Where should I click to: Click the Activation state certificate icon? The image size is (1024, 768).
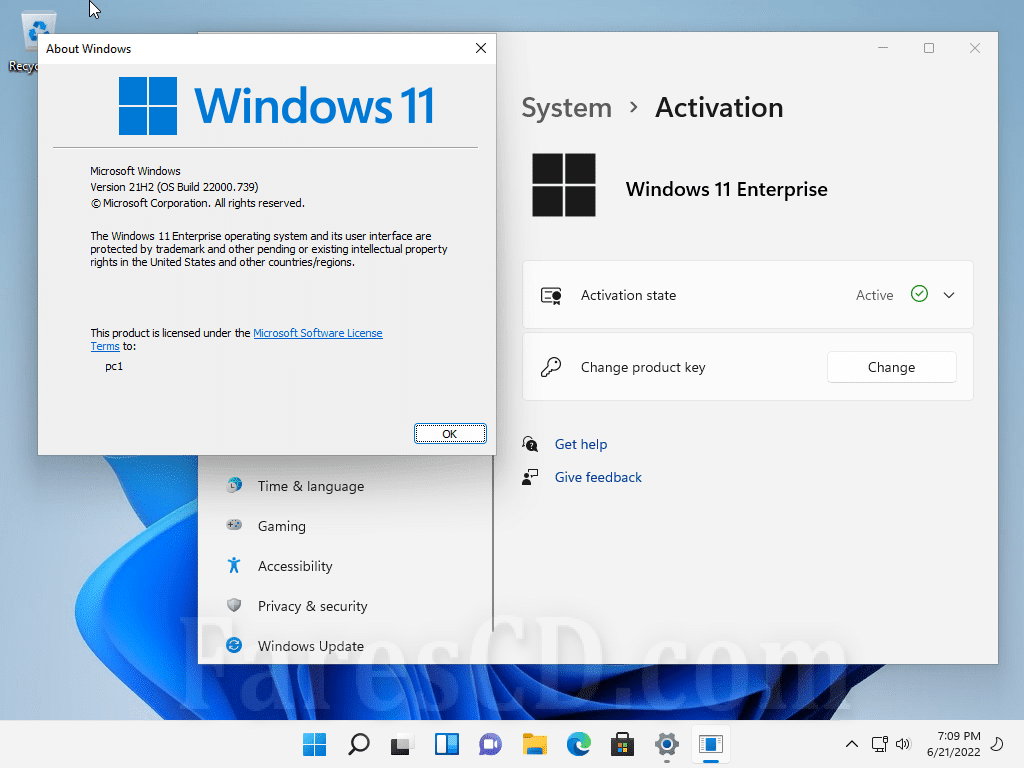click(551, 296)
